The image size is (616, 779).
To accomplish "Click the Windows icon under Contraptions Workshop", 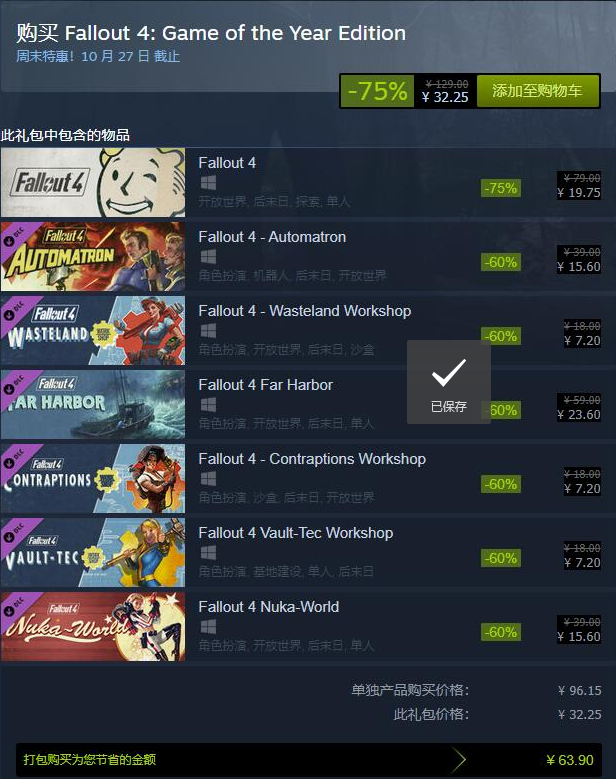I will [208, 479].
